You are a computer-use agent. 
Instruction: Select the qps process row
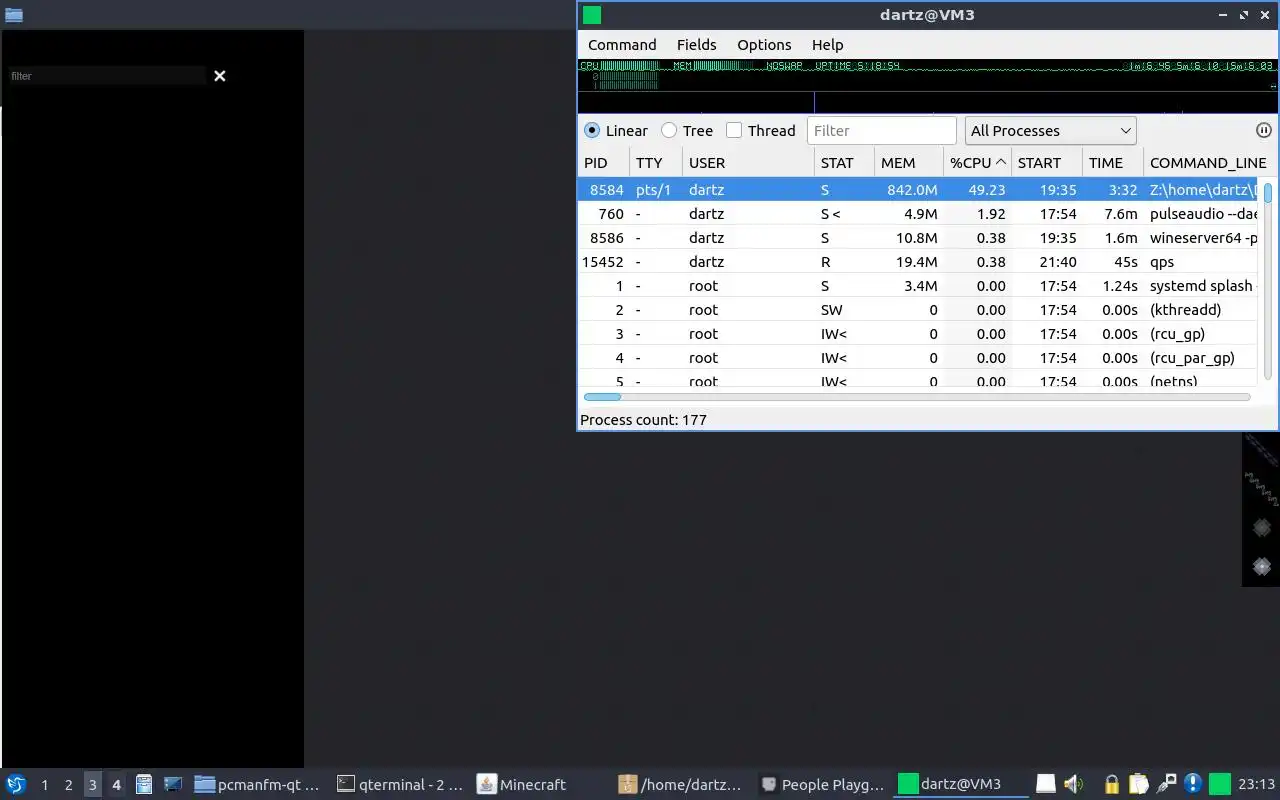click(918, 261)
